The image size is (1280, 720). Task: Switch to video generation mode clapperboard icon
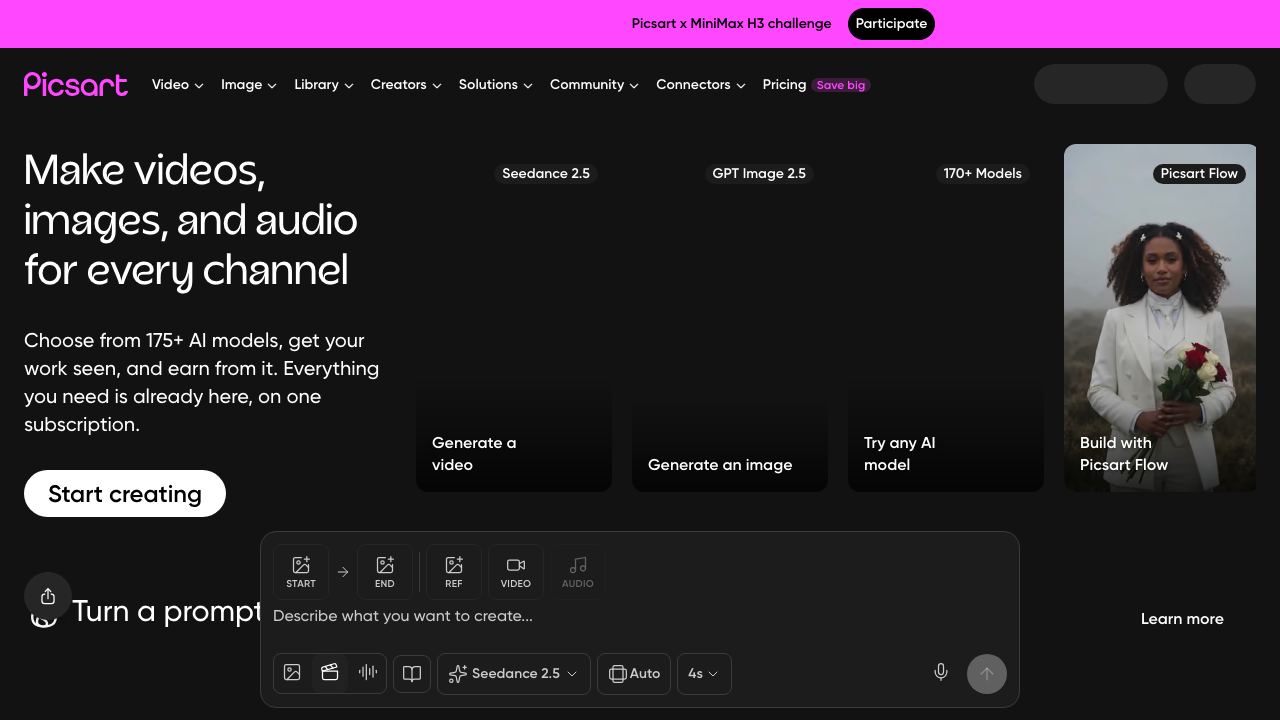(330, 673)
